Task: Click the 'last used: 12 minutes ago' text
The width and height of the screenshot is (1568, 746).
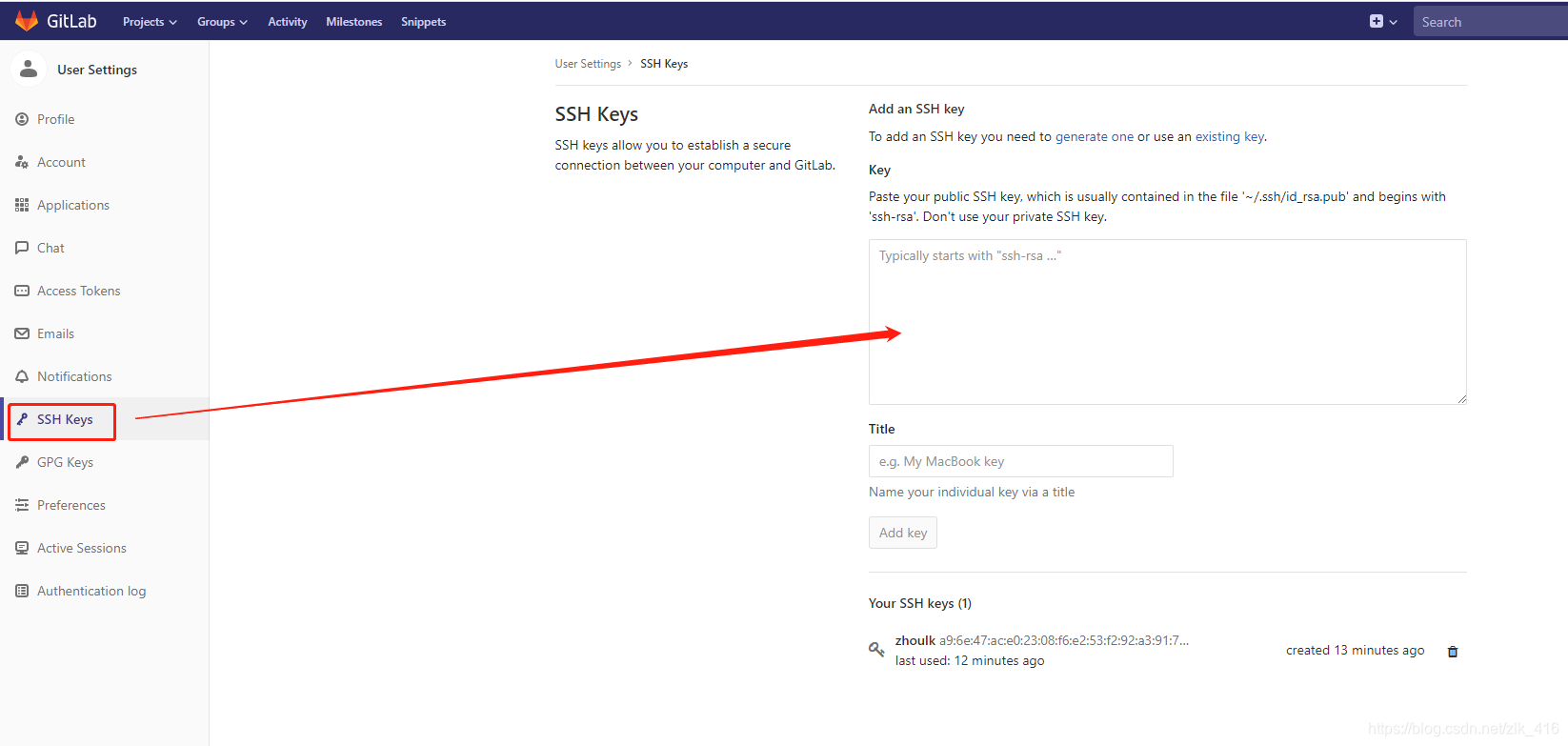Action: [x=970, y=661]
